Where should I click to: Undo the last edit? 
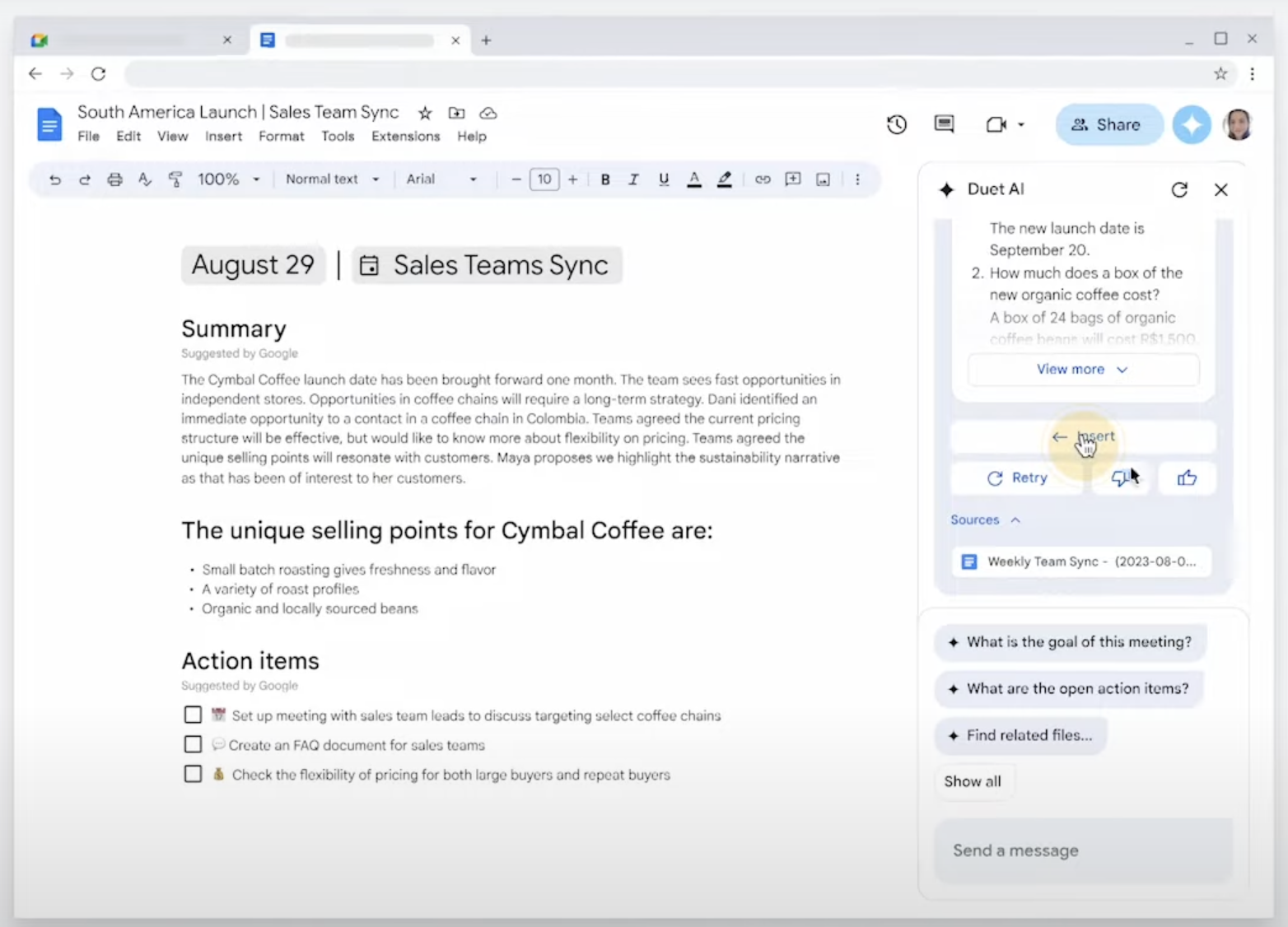click(55, 179)
